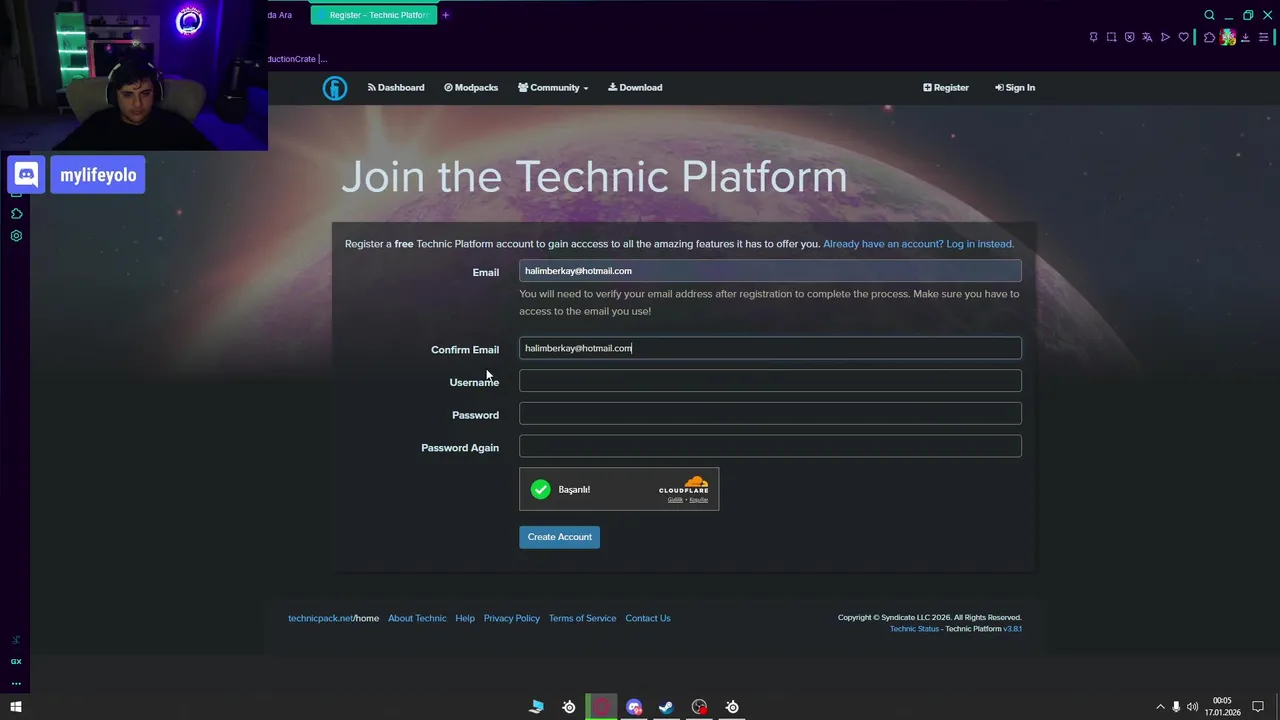The image size is (1280, 720).
Task: Open OBS Studio from the taskbar
Action: tap(699, 707)
